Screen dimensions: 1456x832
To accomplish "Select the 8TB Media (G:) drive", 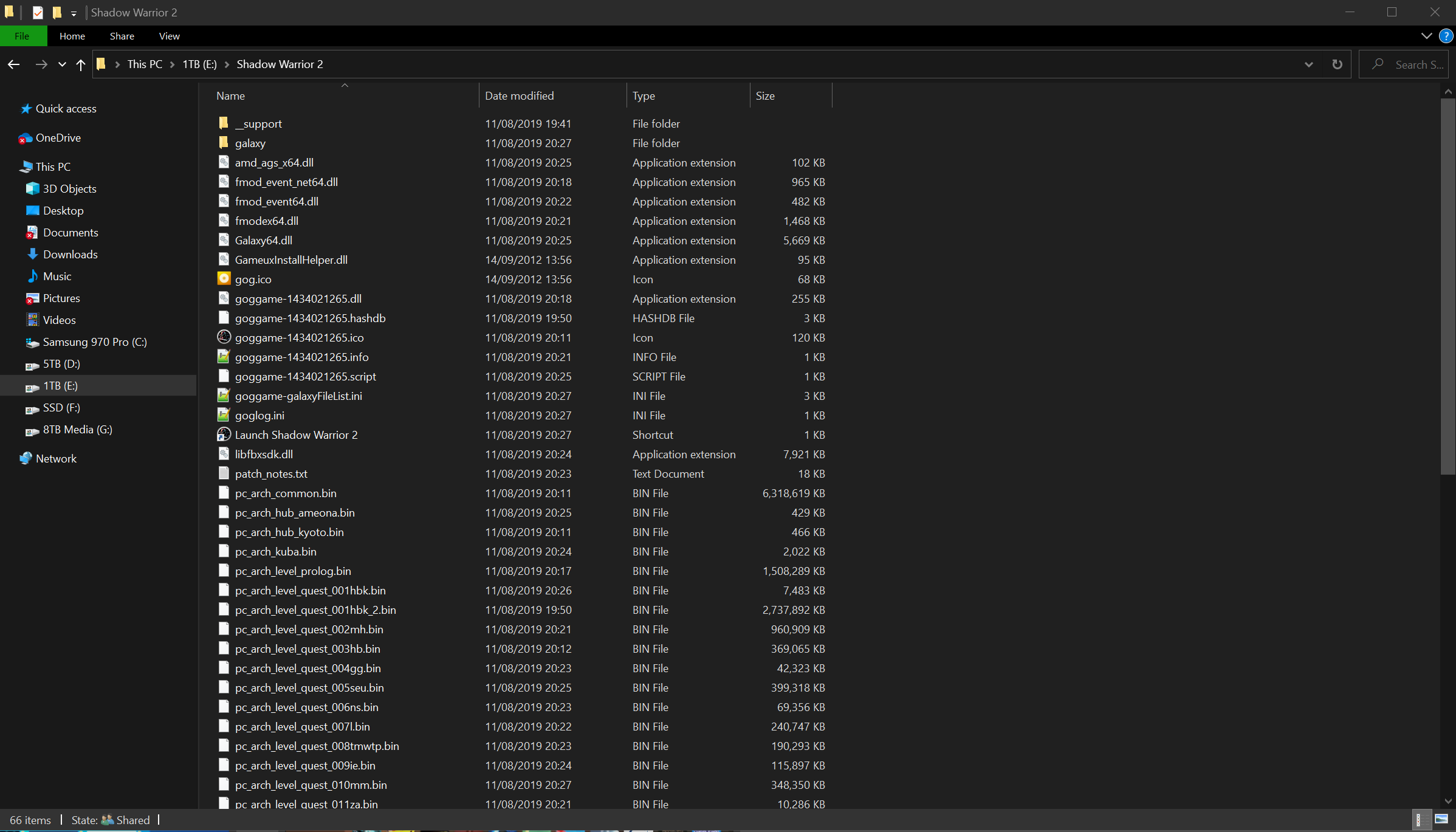I will click(x=77, y=430).
